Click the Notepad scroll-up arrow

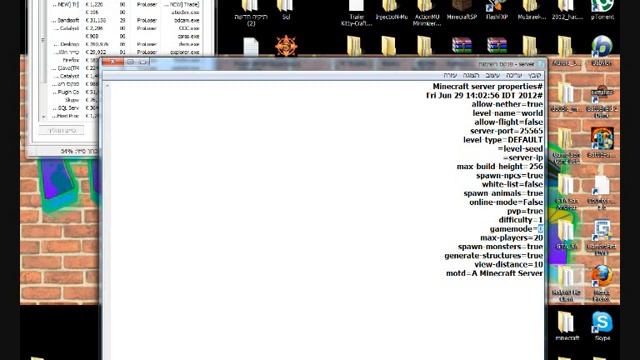click(107, 86)
